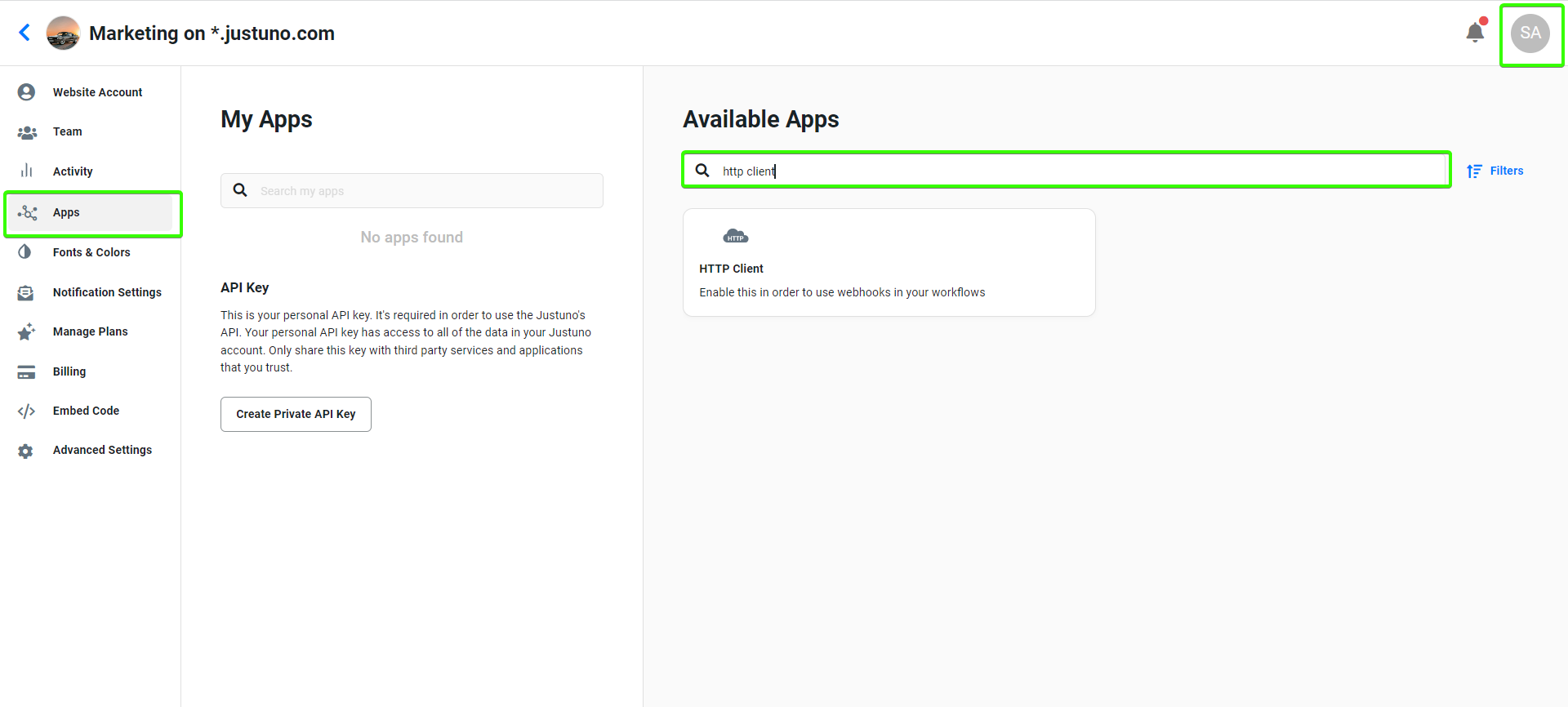Click the Marketing on *.justuno.com title

[212, 33]
